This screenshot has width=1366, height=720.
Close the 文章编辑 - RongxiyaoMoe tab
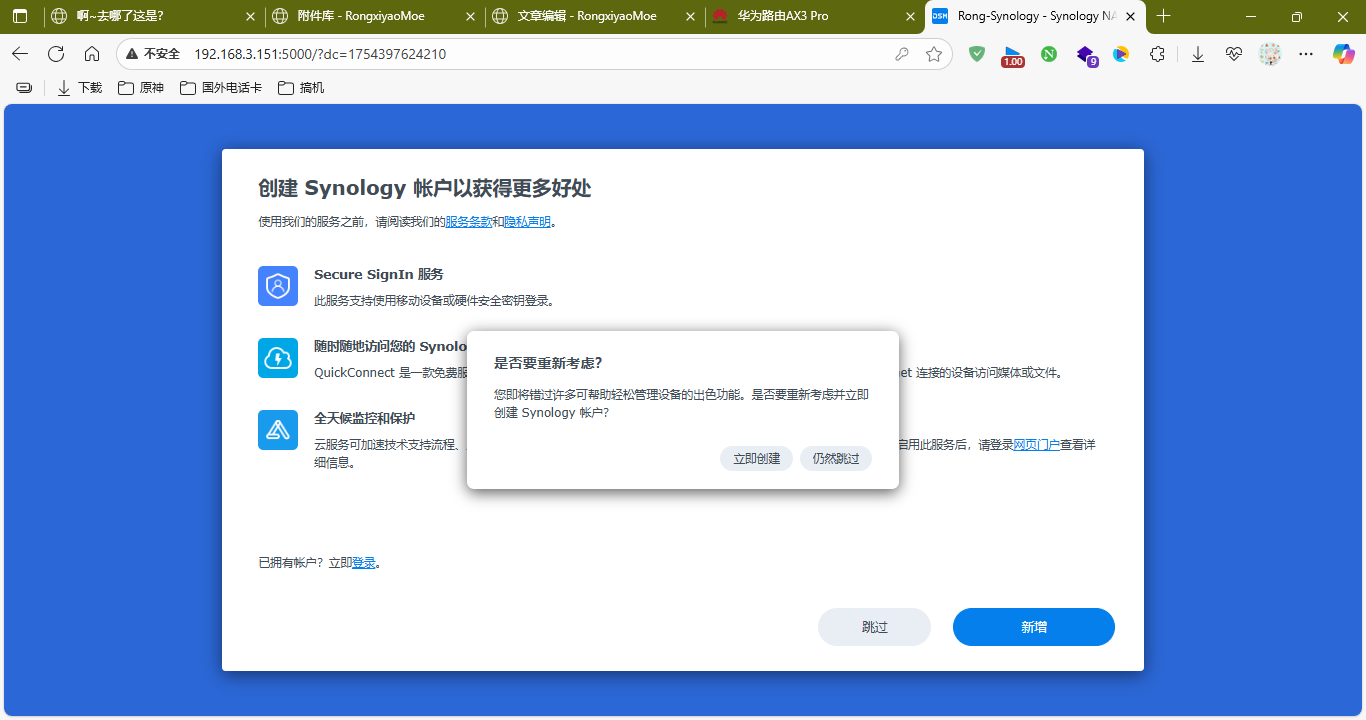coord(690,16)
